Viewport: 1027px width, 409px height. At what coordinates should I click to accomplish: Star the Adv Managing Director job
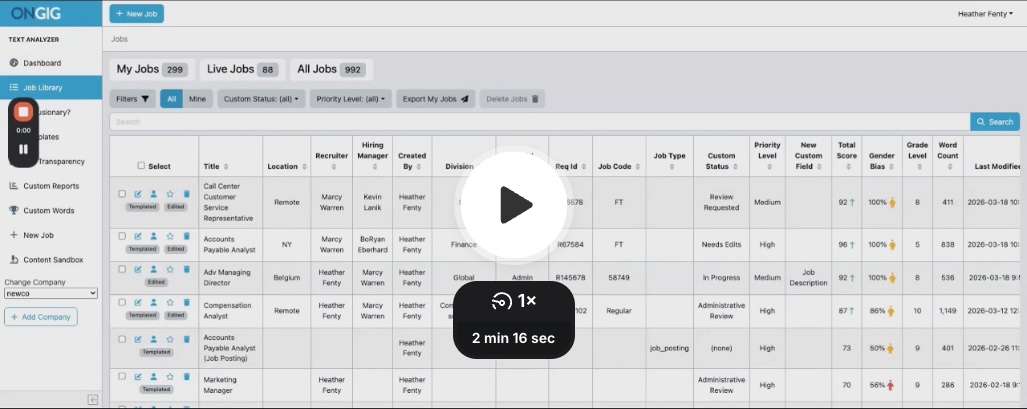click(170, 270)
